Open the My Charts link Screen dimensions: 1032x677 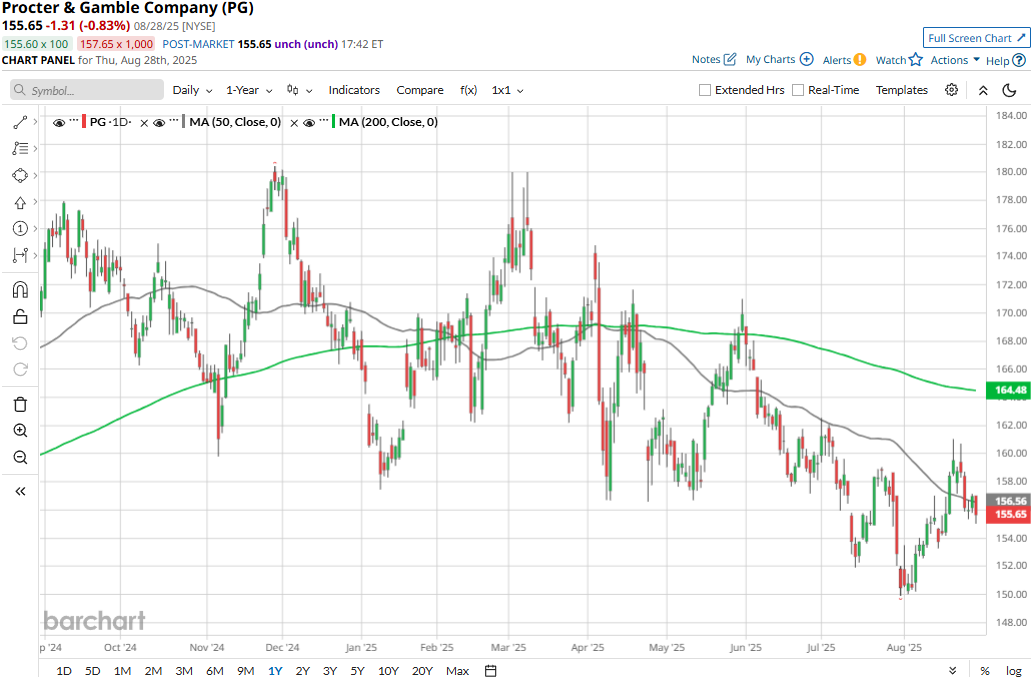(x=770, y=59)
